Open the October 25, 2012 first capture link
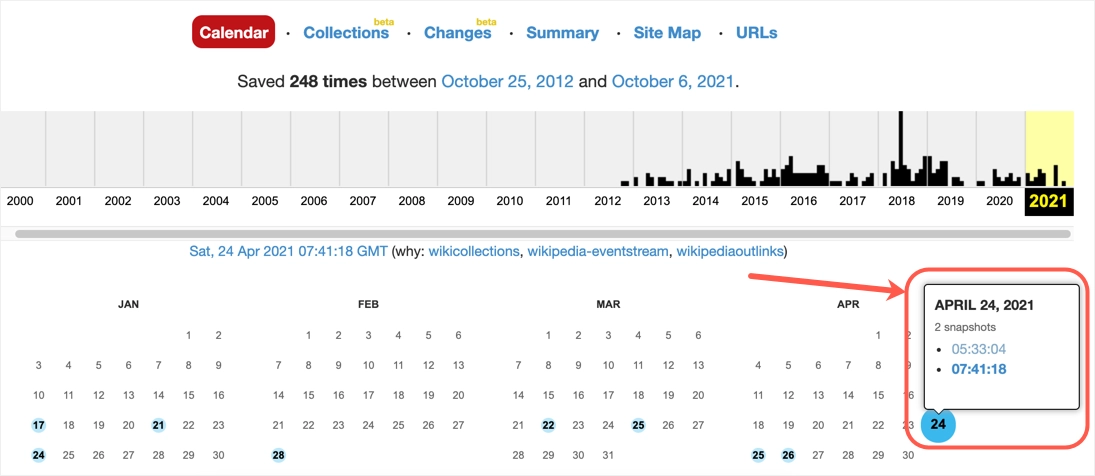The height and width of the screenshot is (476, 1095). tap(508, 81)
